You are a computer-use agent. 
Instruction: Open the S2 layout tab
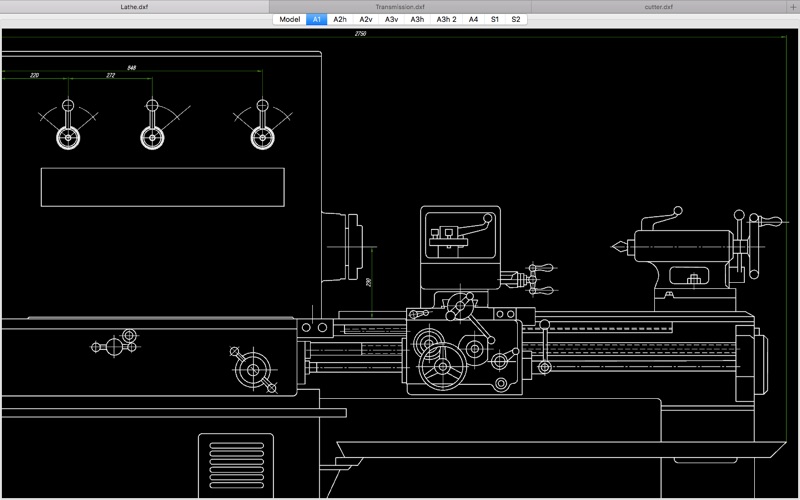pos(516,19)
